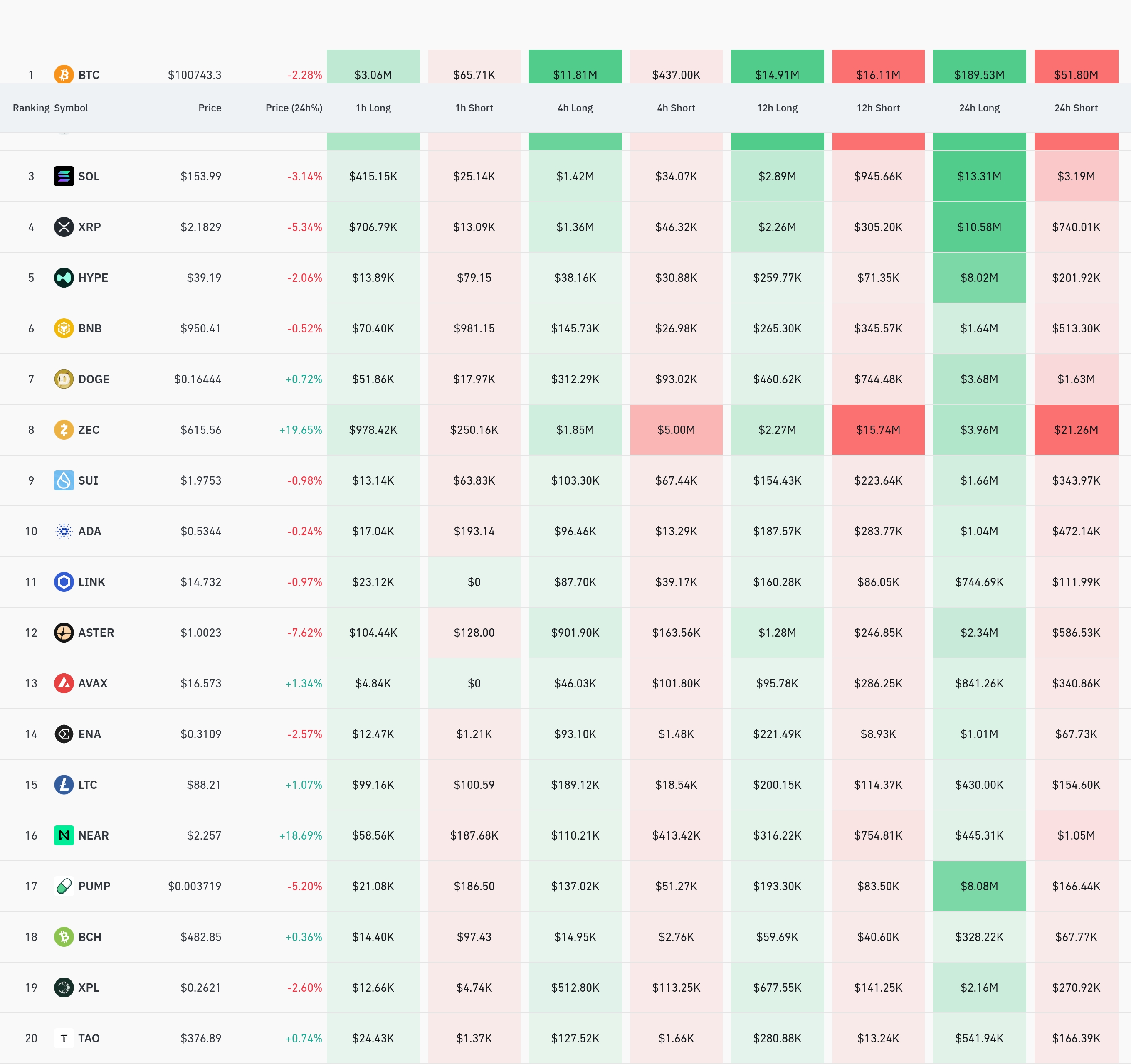Sort by the Price (24h%) column header
The height and width of the screenshot is (1064, 1131).
point(294,108)
